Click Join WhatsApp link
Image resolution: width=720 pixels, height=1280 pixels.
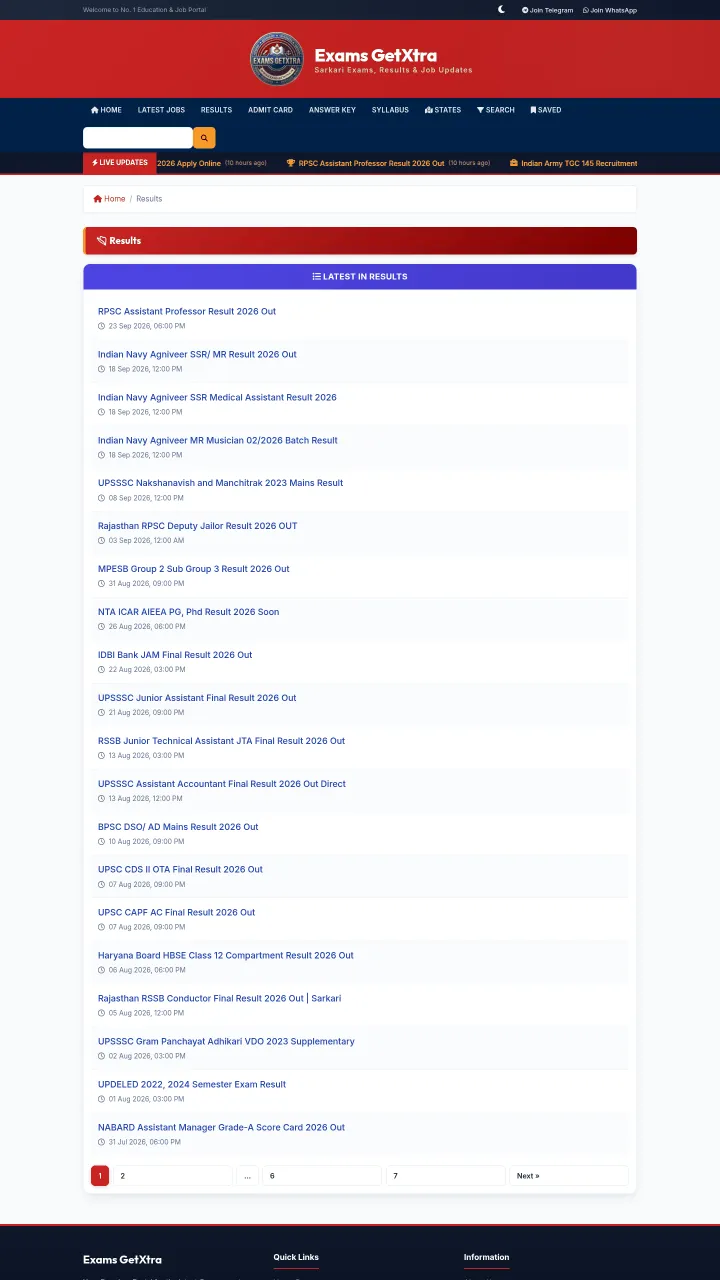610,10
